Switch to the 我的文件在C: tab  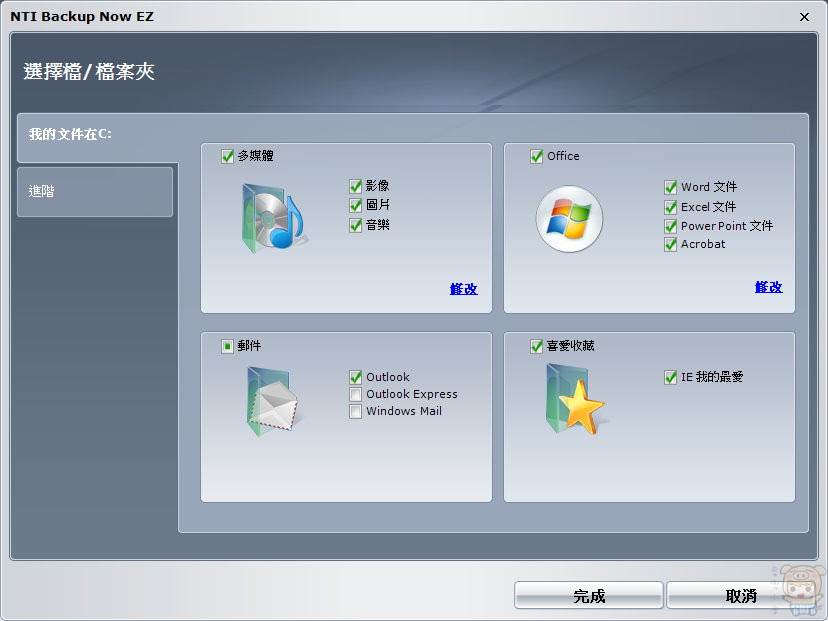pos(97,137)
